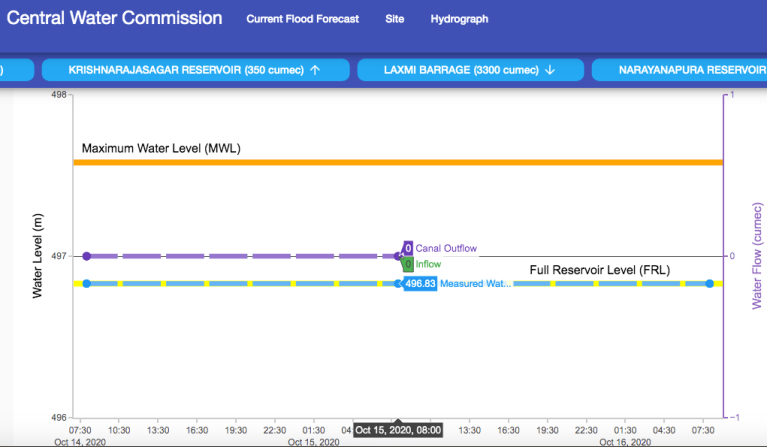The width and height of the screenshot is (767, 447).
Task: Click the Central Water Commission title
Action: [x=115, y=18]
